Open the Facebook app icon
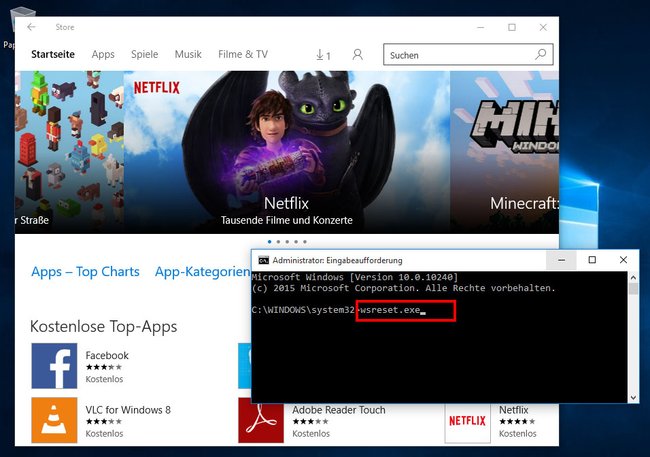Viewport: 650px width, 457px height. (x=54, y=365)
